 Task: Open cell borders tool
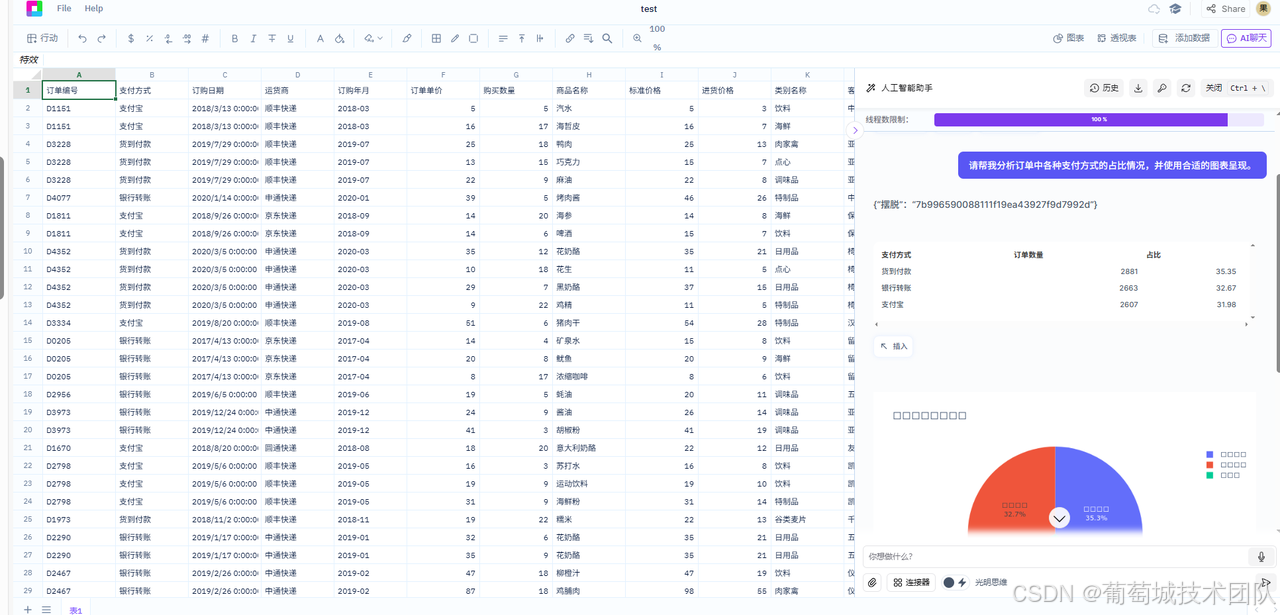click(436, 38)
